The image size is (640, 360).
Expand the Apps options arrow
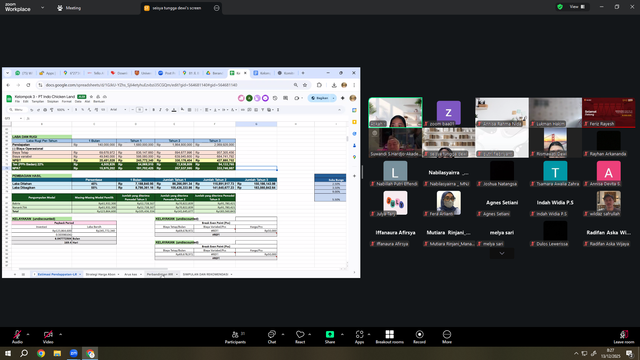[369, 334]
